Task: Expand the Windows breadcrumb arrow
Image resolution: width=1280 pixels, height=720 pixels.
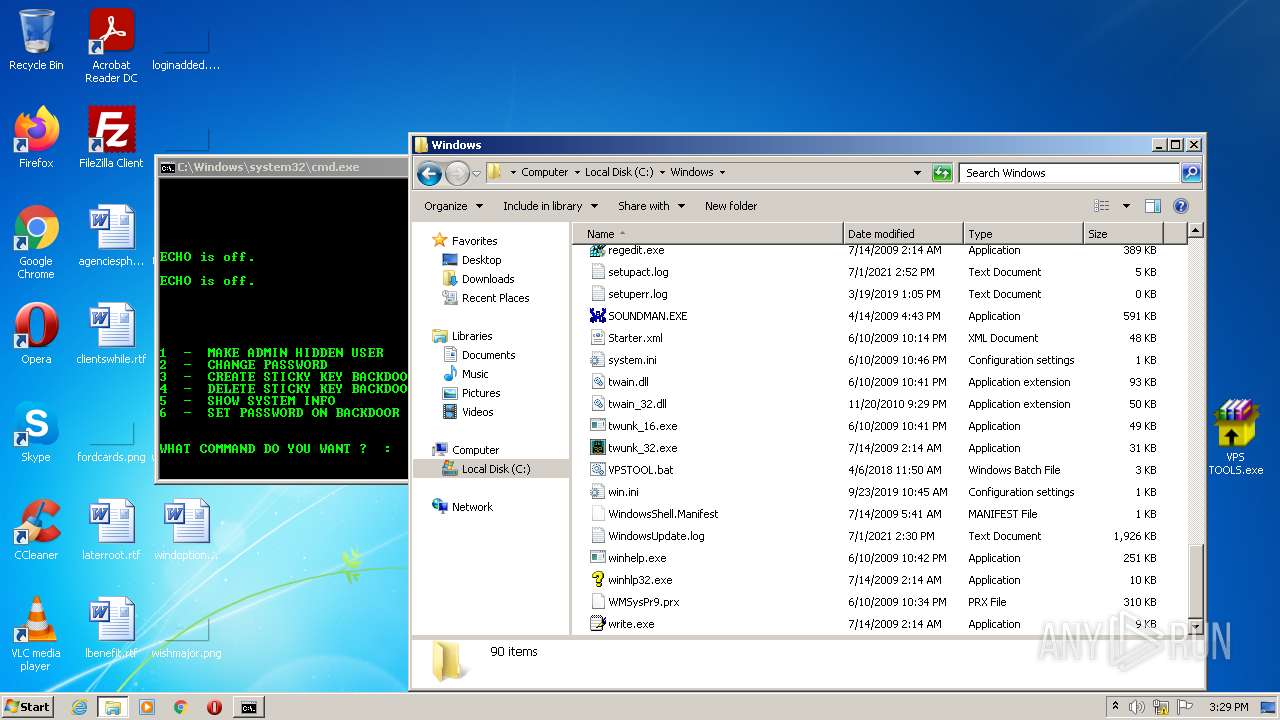Action: pyautogui.click(x=722, y=172)
